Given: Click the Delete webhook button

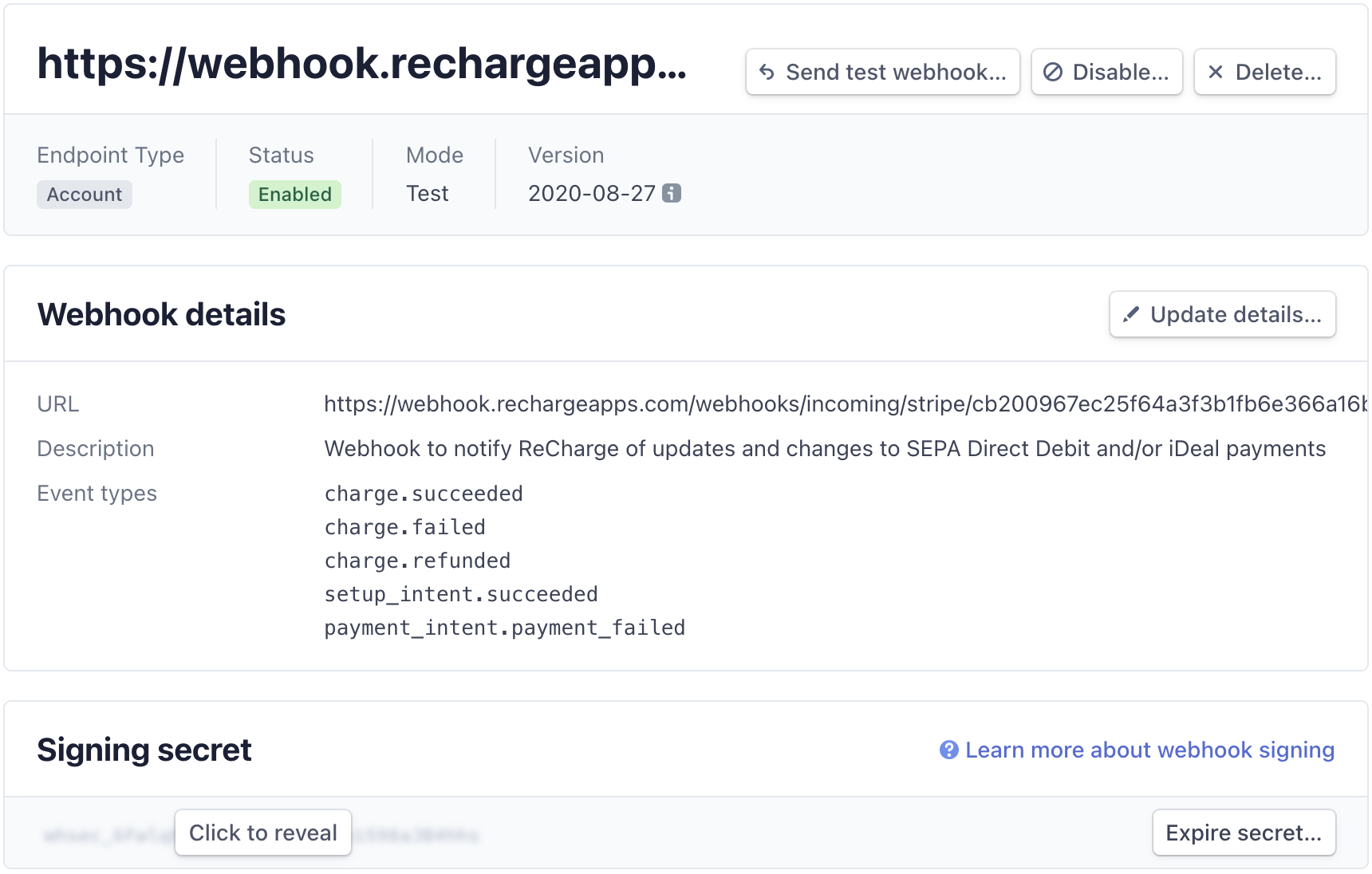Looking at the screenshot, I should coord(1264,72).
